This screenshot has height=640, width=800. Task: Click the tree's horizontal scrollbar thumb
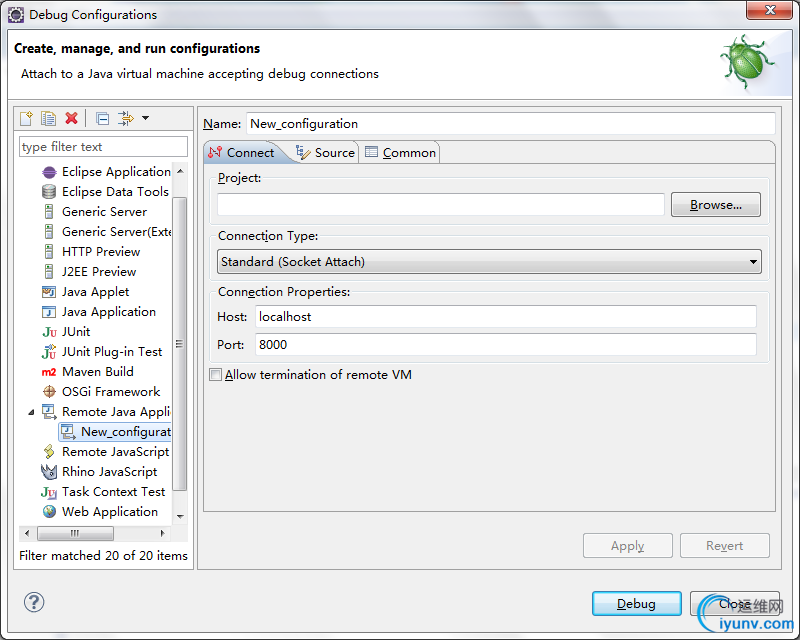76,533
